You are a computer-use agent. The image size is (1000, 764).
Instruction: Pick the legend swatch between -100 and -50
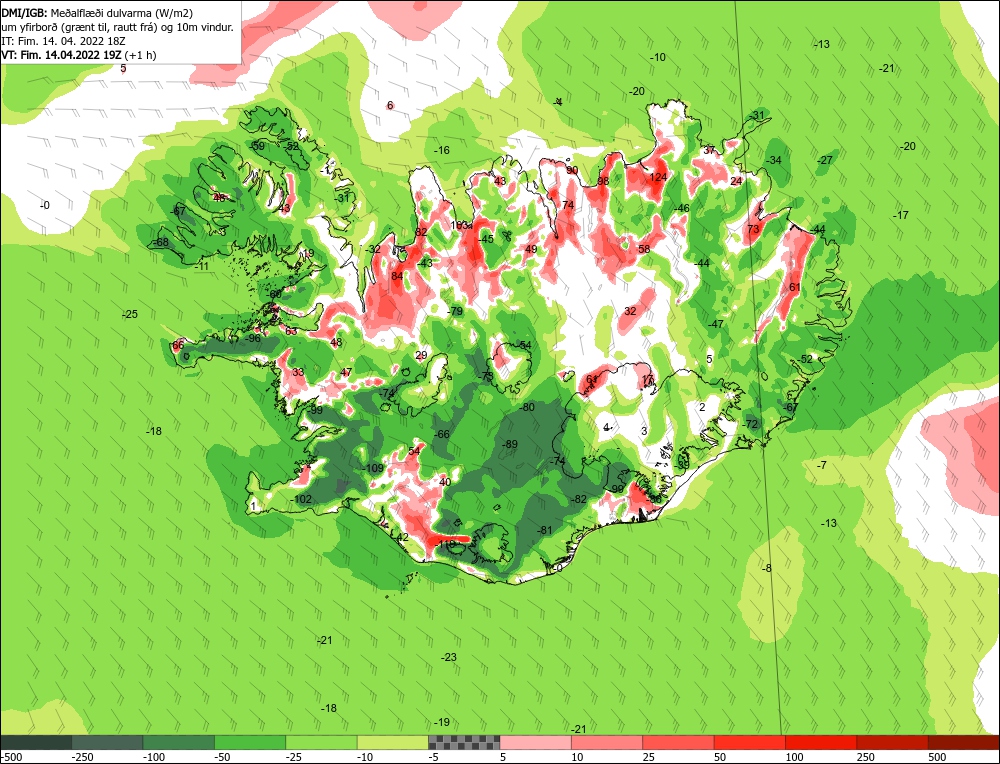click(x=179, y=742)
